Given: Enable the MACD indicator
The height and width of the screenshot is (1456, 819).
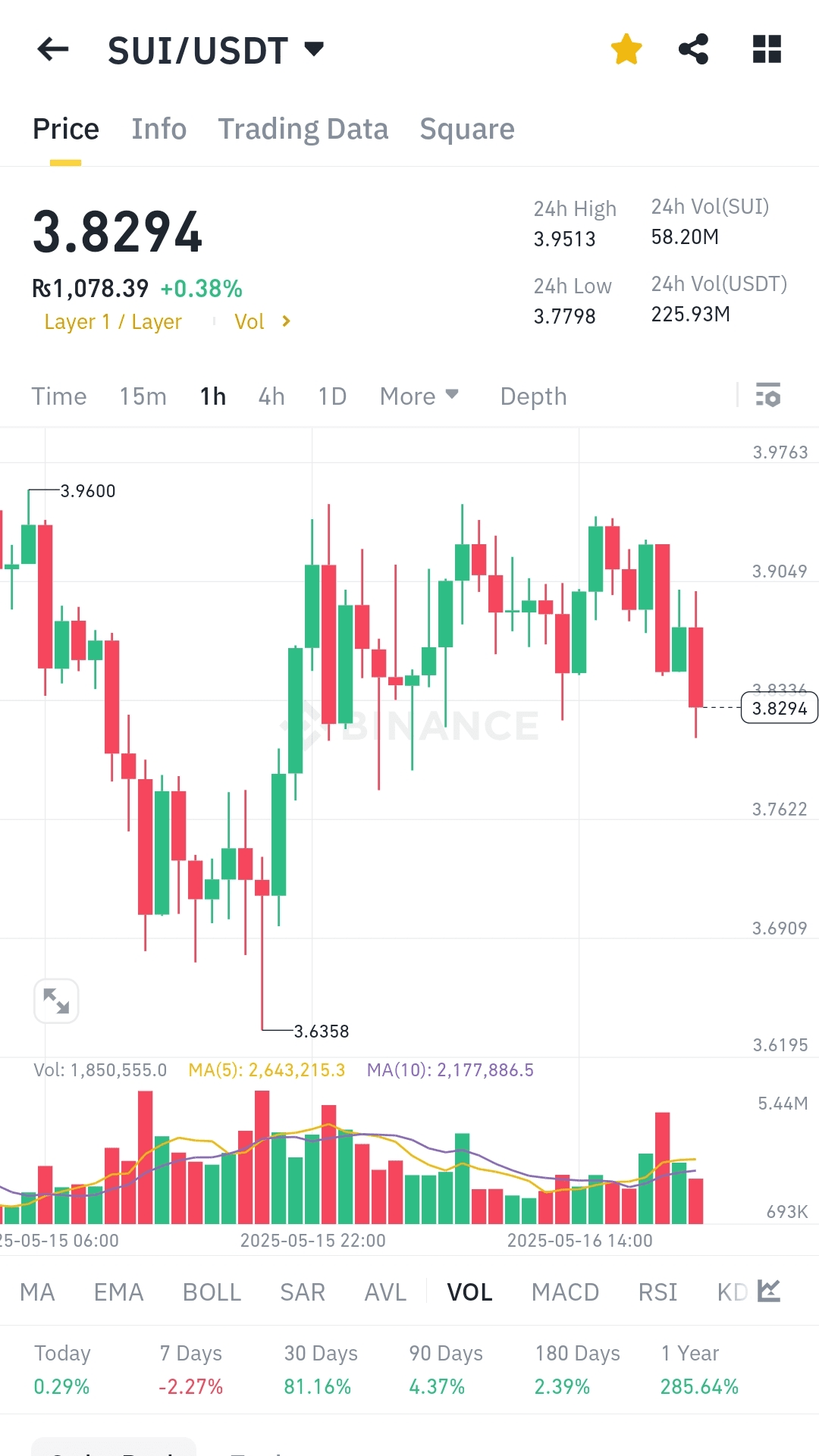Looking at the screenshot, I should 565,1292.
